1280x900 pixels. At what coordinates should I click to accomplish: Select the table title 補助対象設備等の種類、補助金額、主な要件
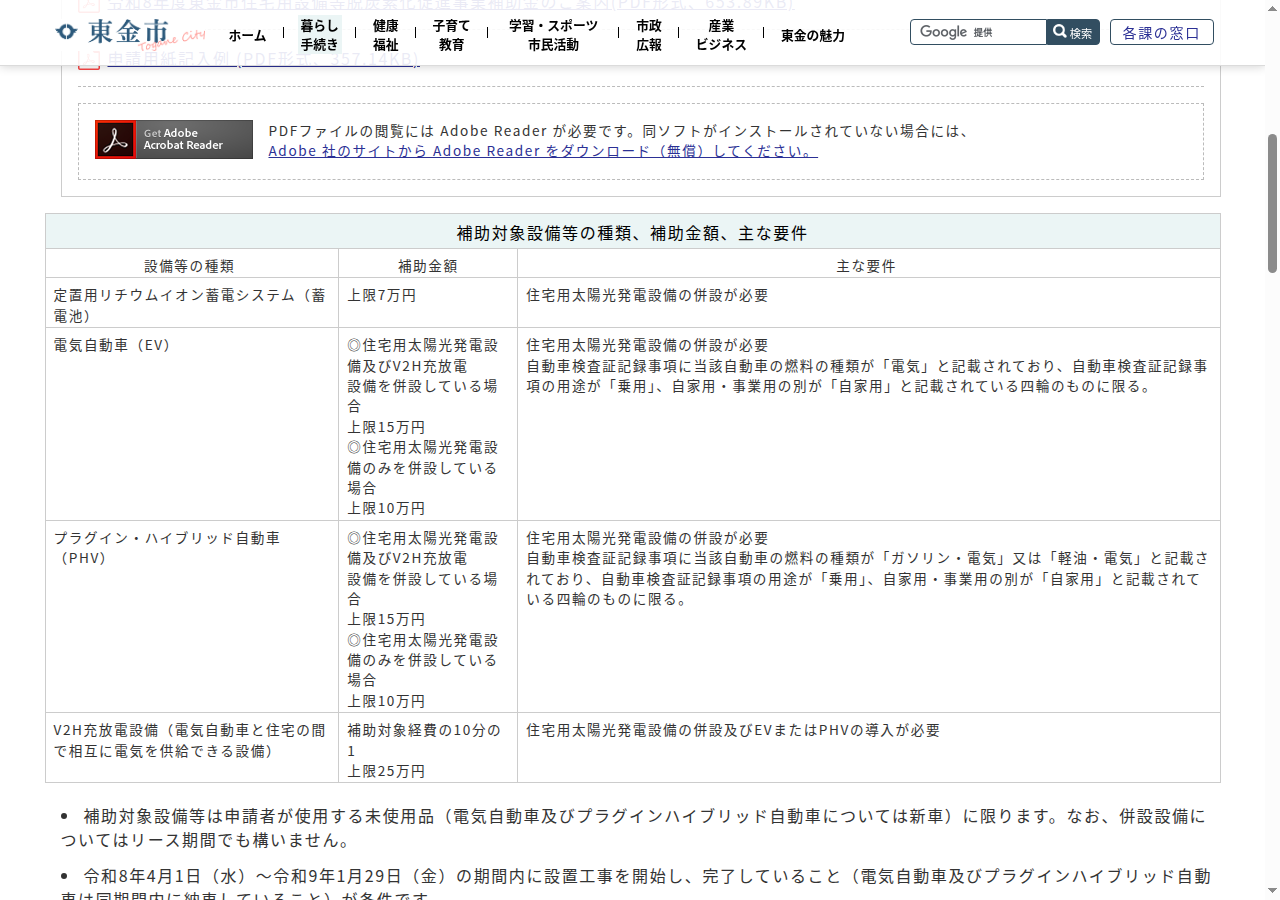[x=632, y=233]
